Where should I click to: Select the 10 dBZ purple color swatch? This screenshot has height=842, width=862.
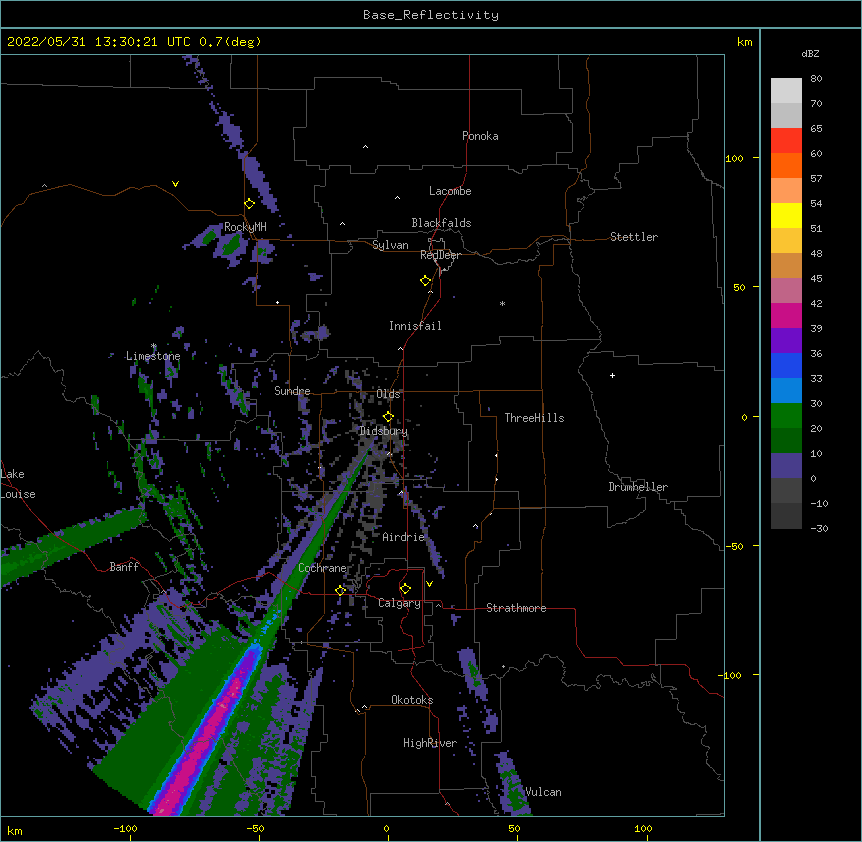point(786,466)
